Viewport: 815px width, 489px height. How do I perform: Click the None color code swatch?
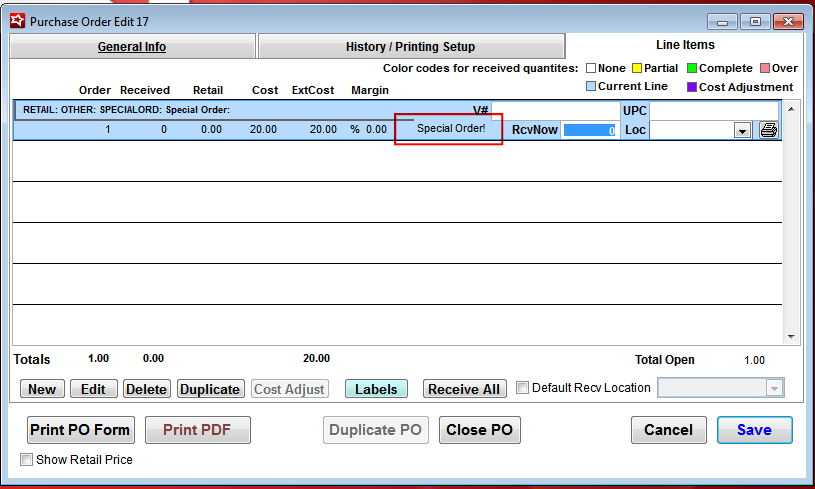click(591, 68)
